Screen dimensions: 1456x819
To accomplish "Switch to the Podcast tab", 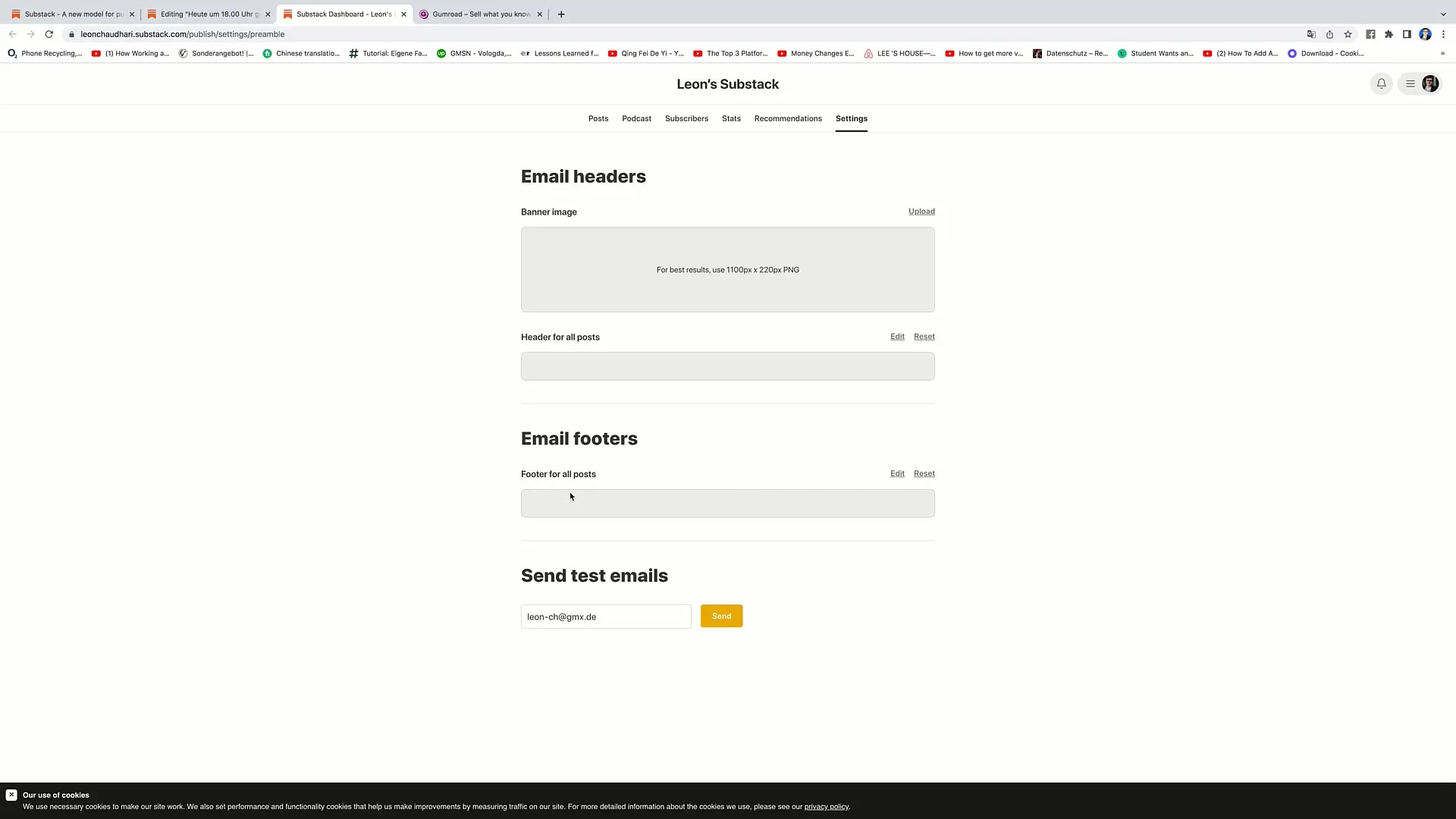I will pos(636,118).
